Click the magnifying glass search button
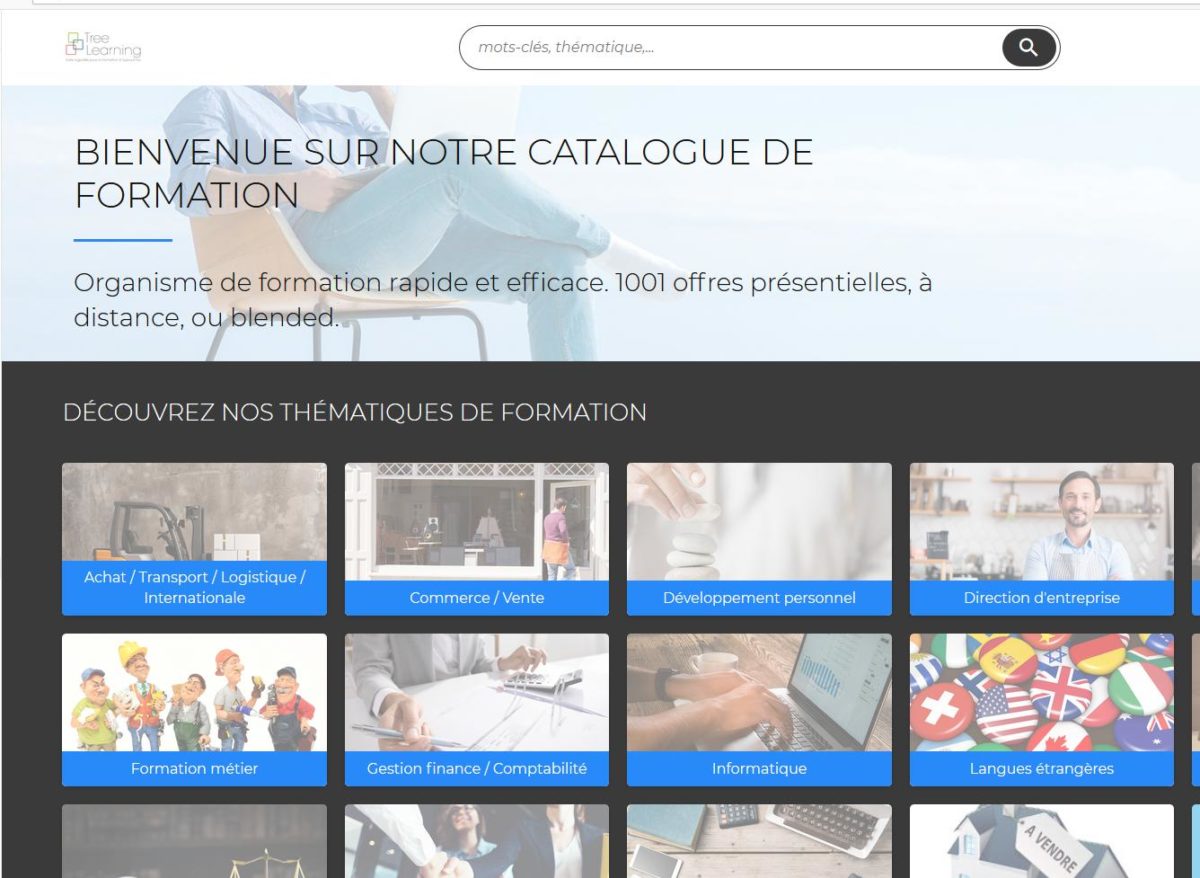The height and width of the screenshot is (878, 1200). [1028, 47]
